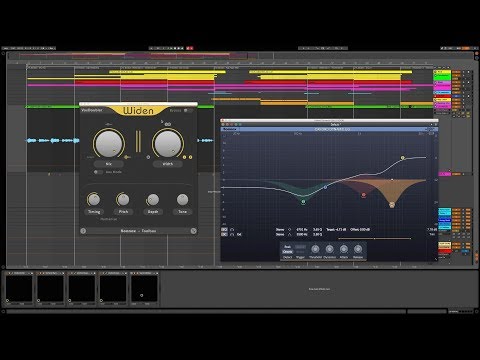The image size is (480, 360).
Task: Click the magenta track header in track list
Action: tap(442, 87)
